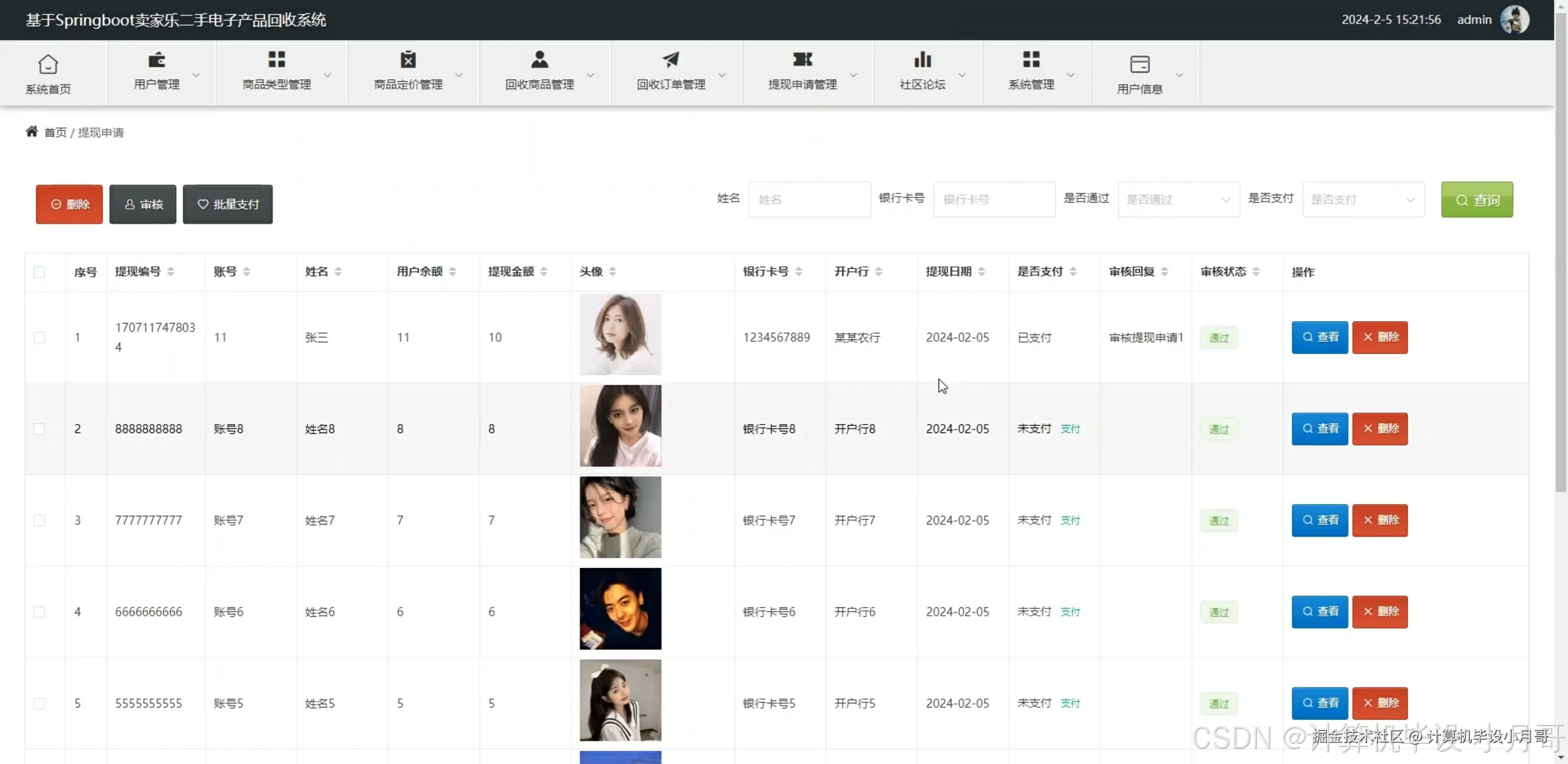The image size is (1568, 764).
Task: Sort by 是否支付 column arrows
Action: pyautogui.click(x=1073, y=271)
